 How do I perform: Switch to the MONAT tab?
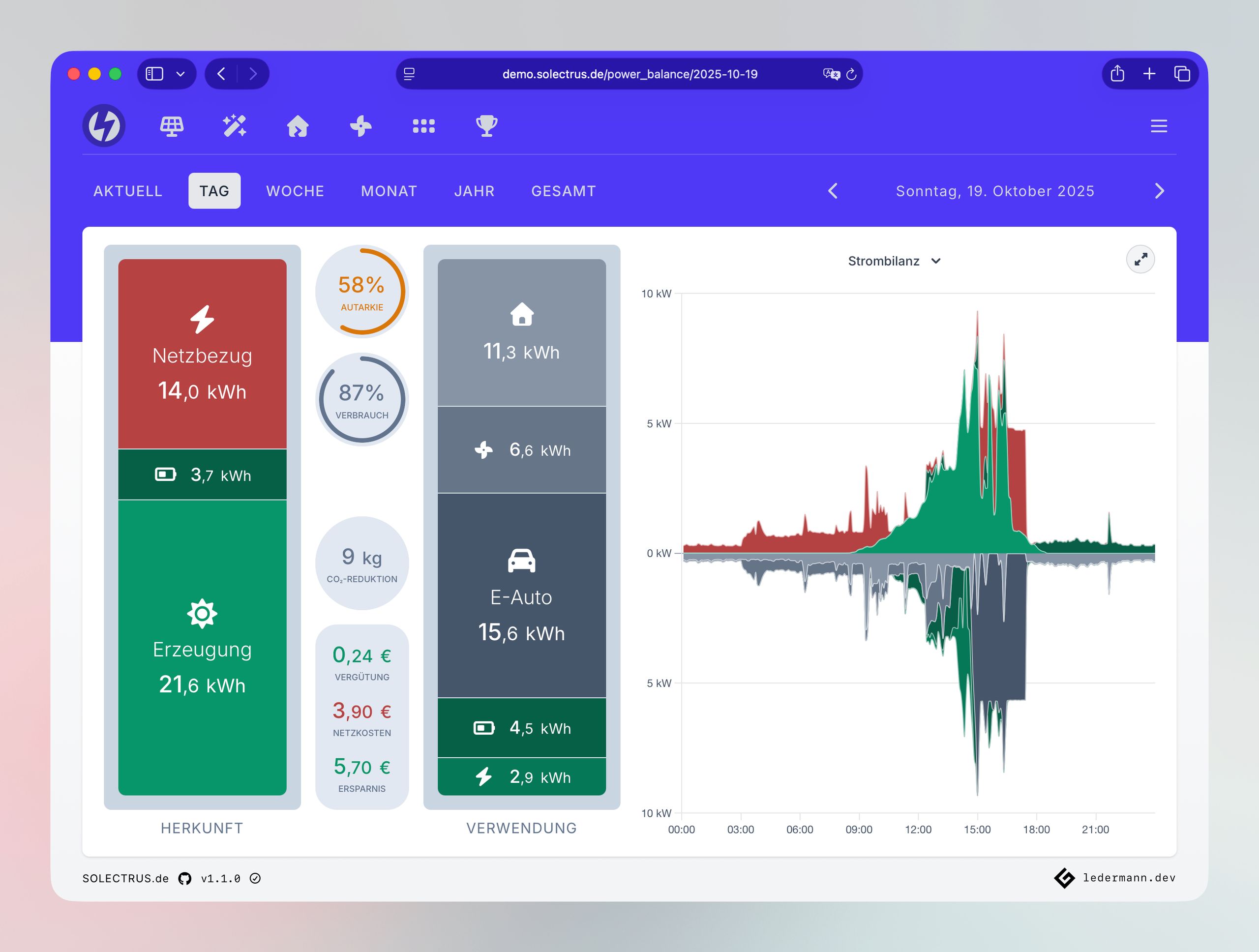[389, 191]
